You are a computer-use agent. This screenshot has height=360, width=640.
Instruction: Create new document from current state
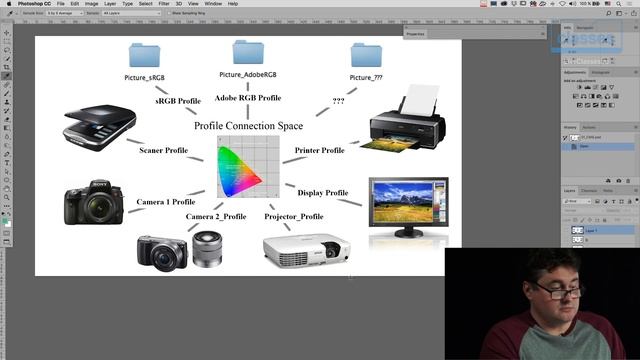[x=608, y=180]
